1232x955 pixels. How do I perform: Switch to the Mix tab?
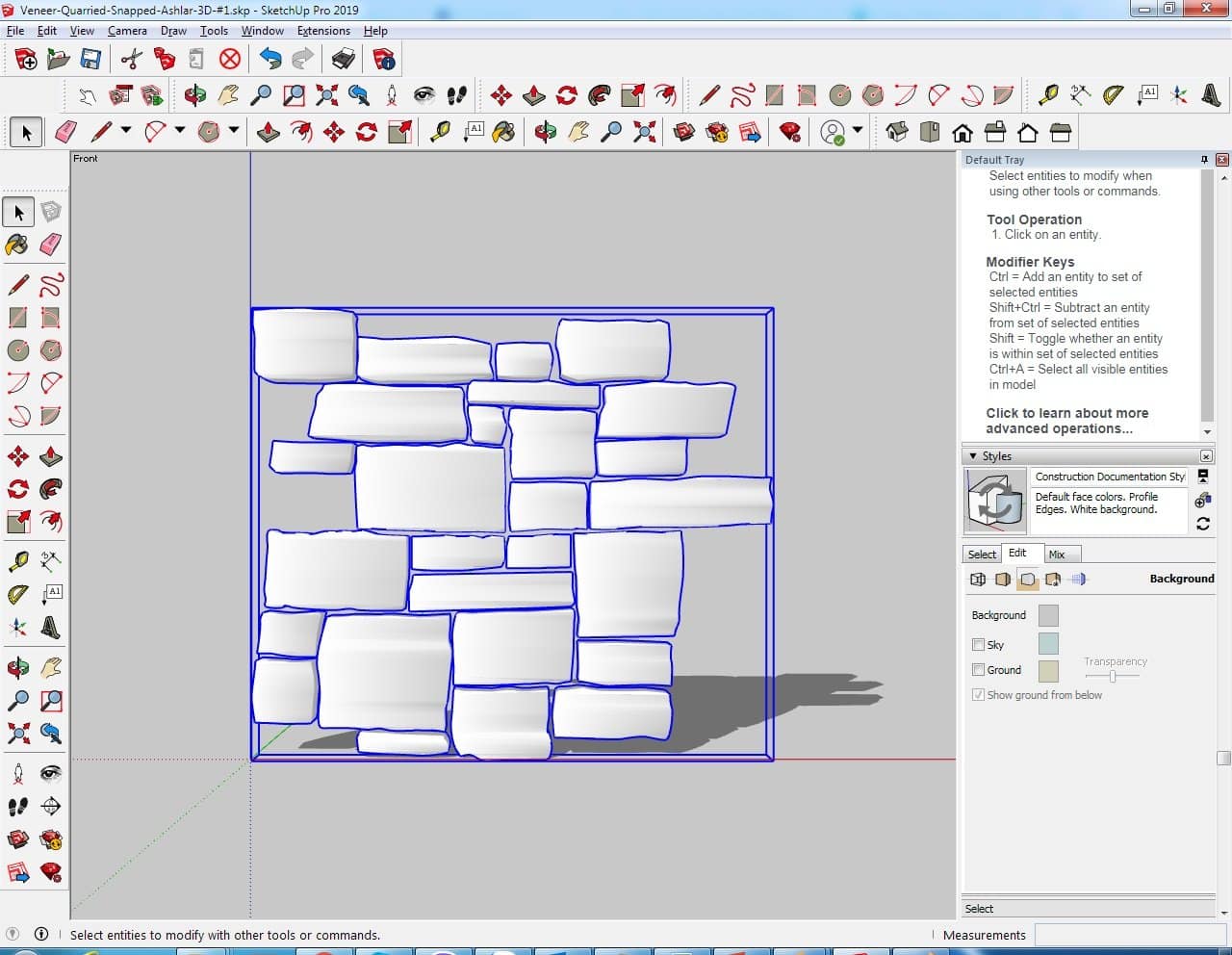(x=1057, y=555)
